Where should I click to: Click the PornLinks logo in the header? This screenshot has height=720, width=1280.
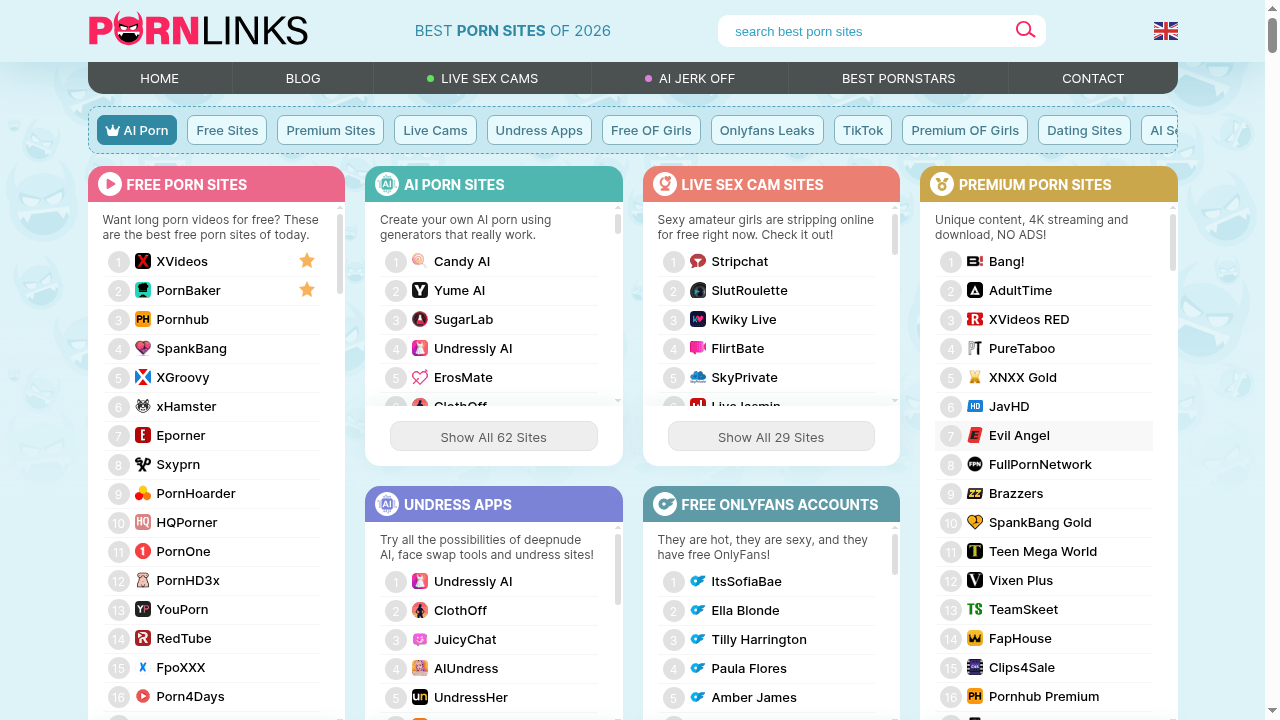pos(198,30)
